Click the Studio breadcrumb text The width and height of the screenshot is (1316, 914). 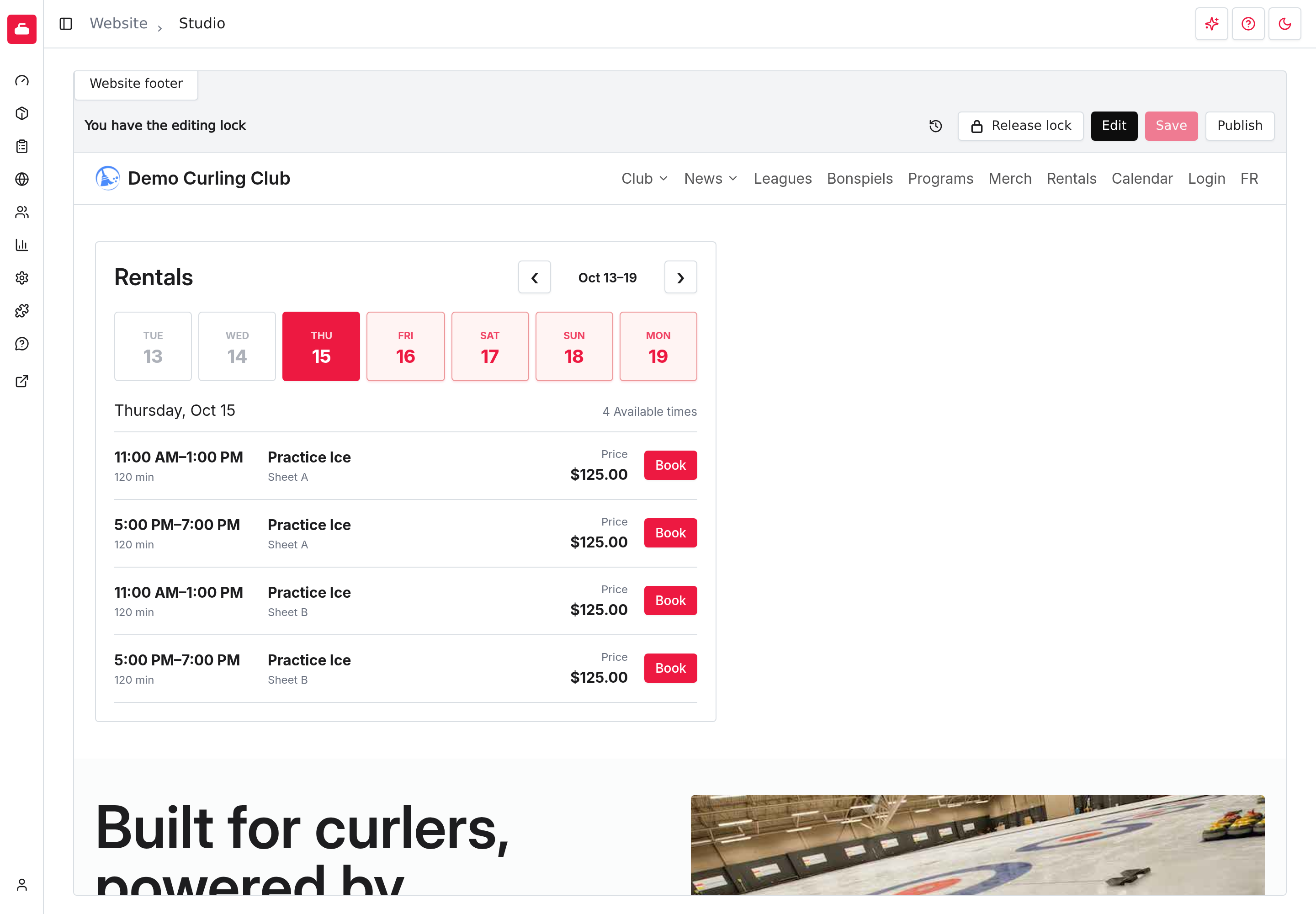tap(202, 23)
